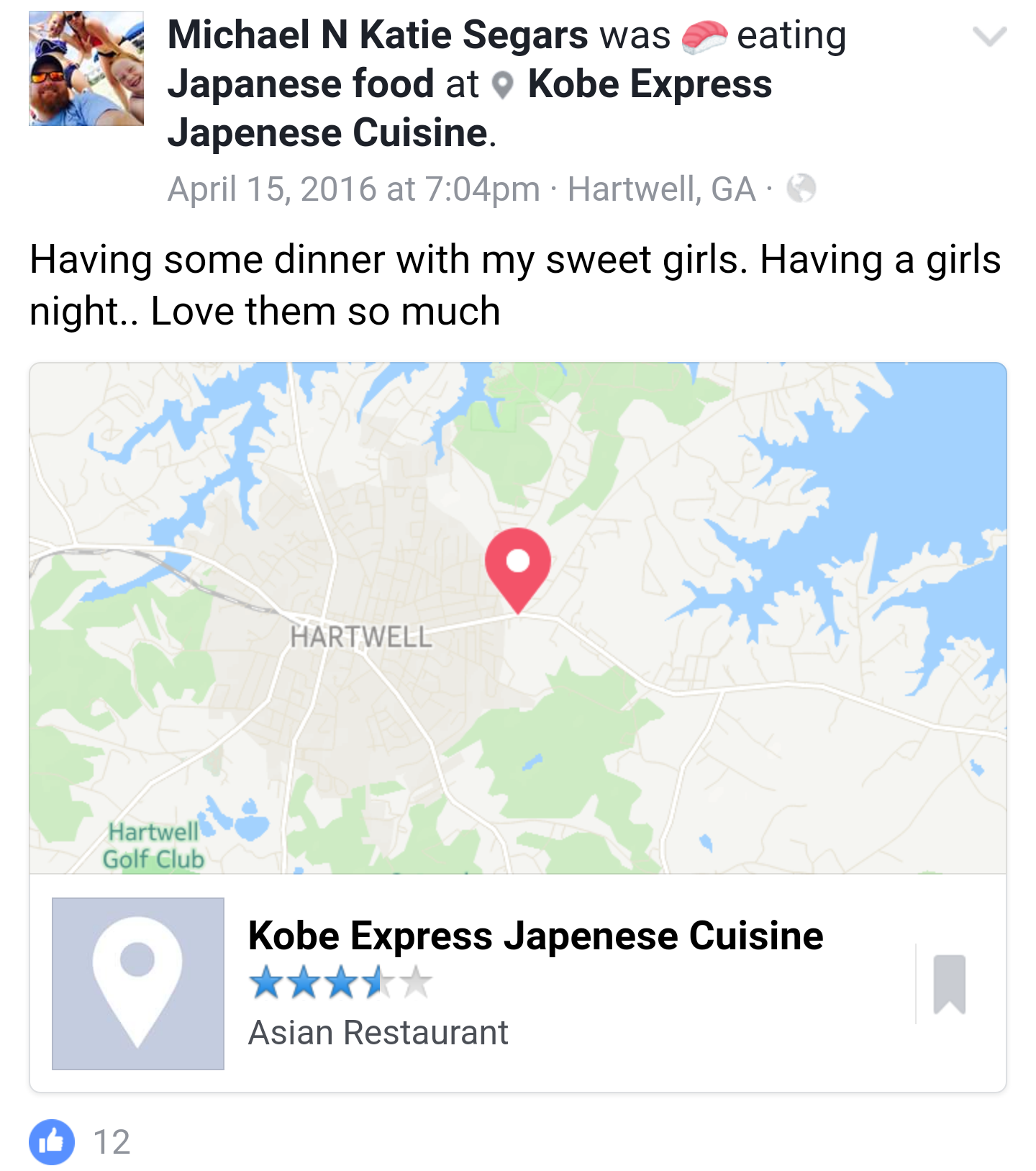Tap the poster's profile picture
The image size is (1036, 1171).
(86, 69)
